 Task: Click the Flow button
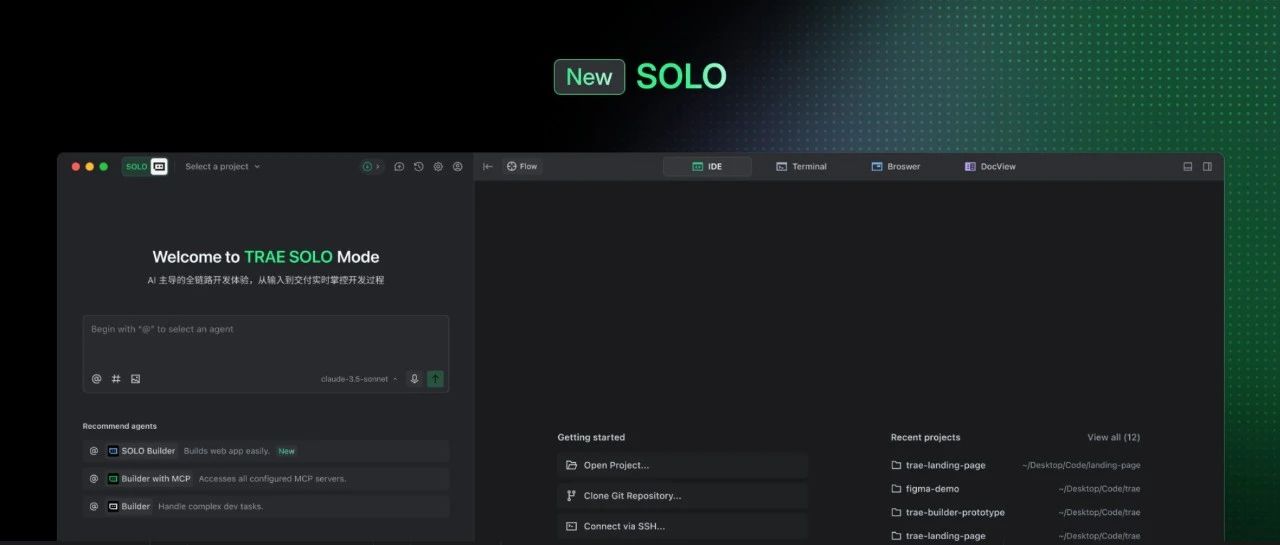[x=522, y=167]
